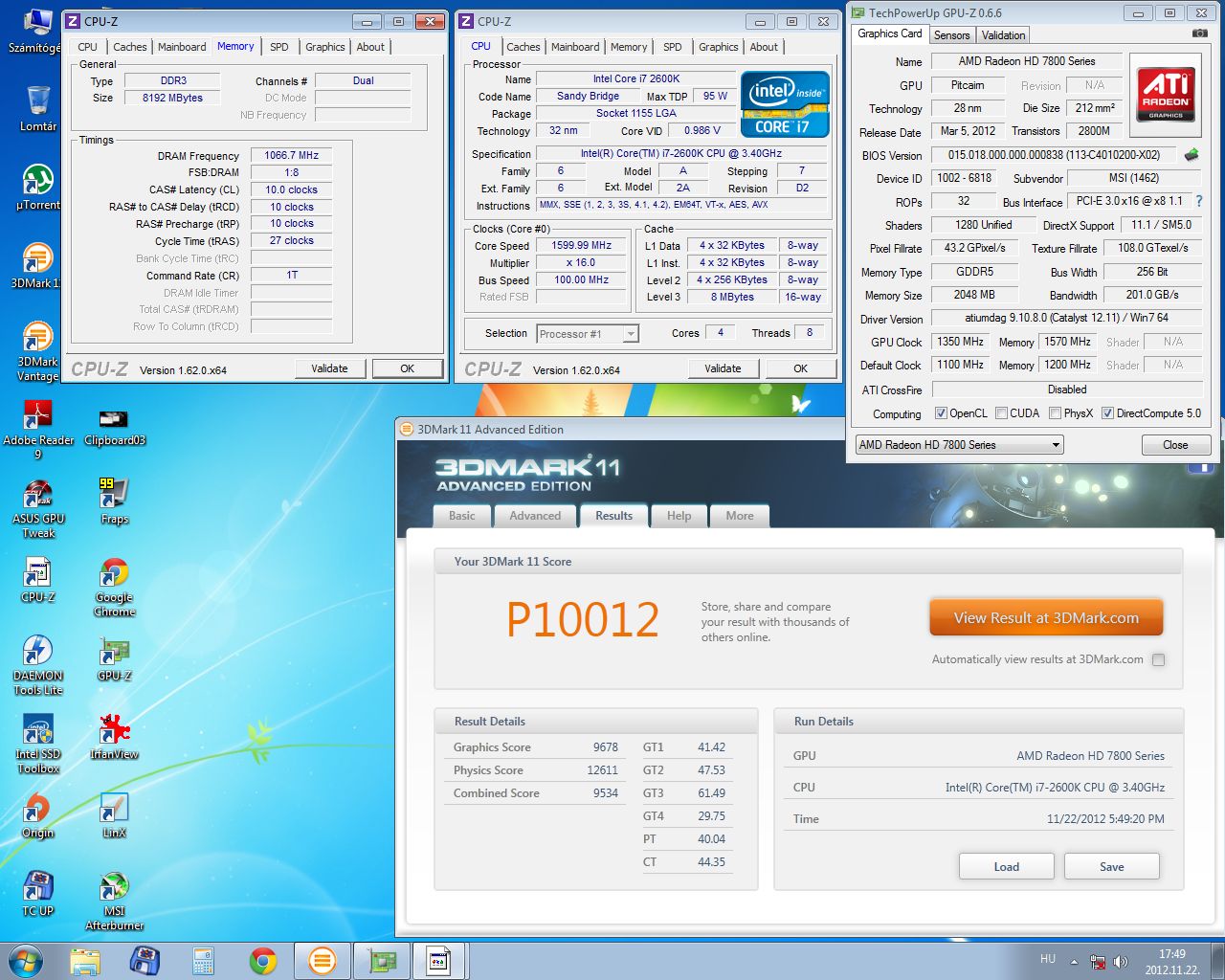Launch the Google Chrome desktop shortcut
The image size is (1225, 980).
coord(115,588)
